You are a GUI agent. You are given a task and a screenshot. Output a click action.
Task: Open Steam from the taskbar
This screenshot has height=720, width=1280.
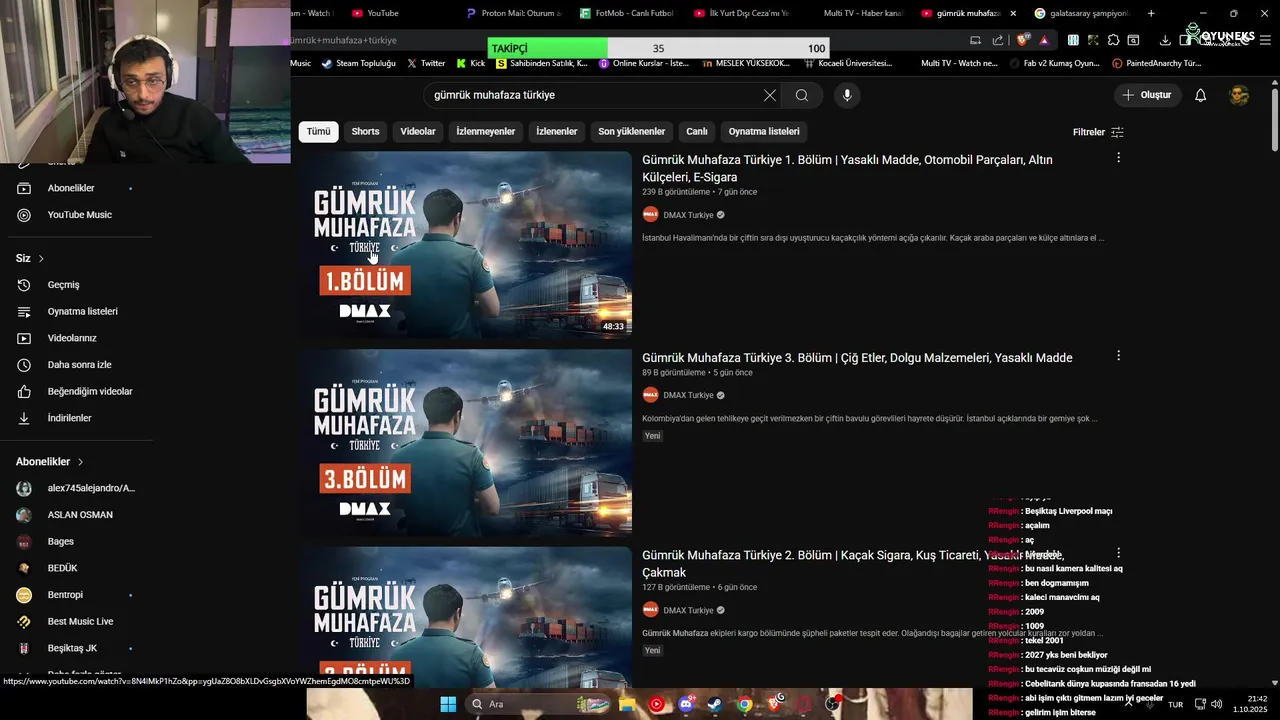[714, 704]
